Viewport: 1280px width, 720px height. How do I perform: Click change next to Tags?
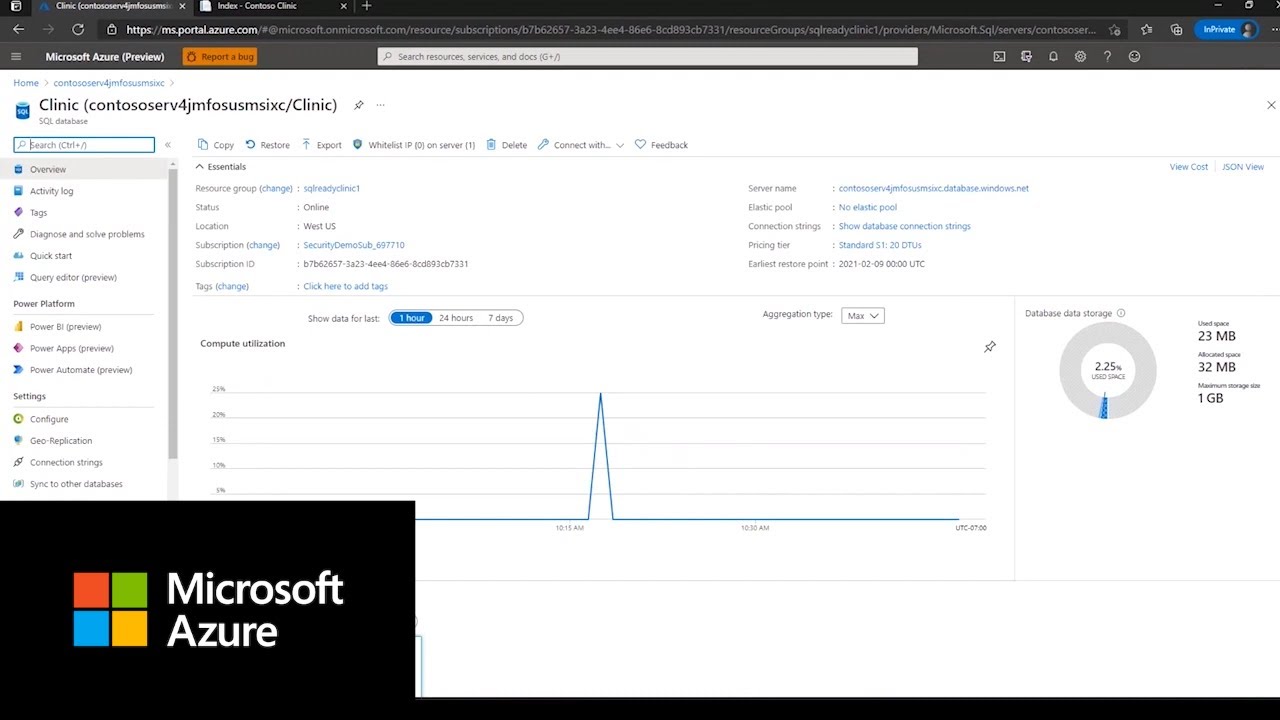(x=232, y=286)
